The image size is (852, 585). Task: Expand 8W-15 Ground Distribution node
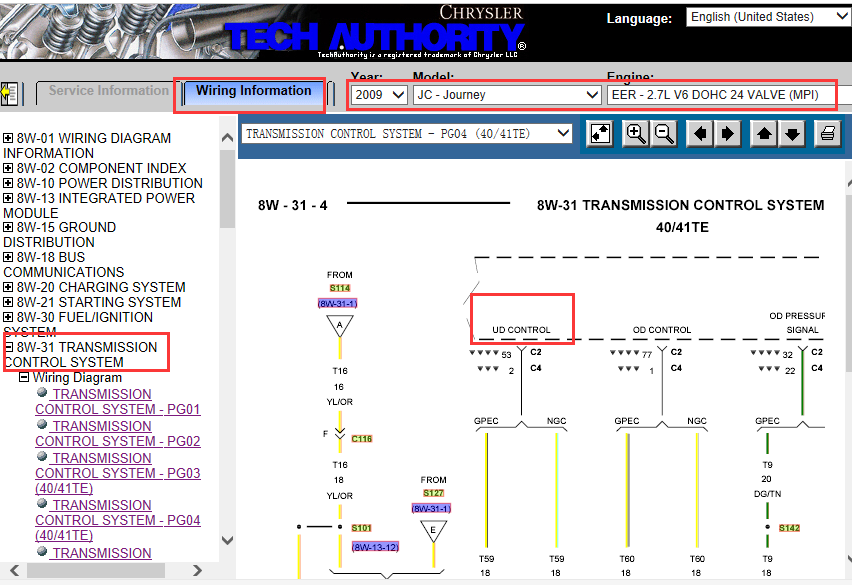click(8, 227)
